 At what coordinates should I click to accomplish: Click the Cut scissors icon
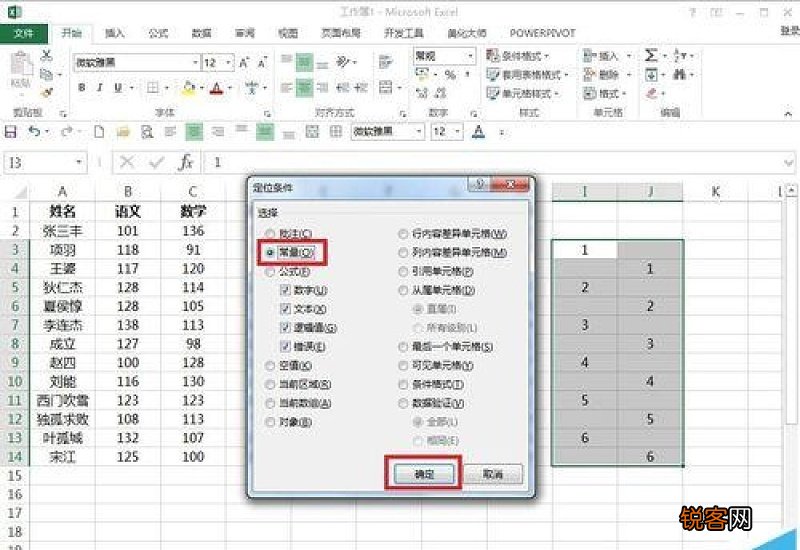click(x=46, y=56)
